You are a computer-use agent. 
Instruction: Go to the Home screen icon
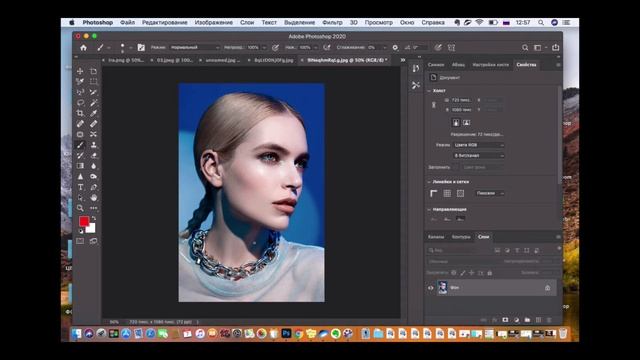[x=83, y=48]
